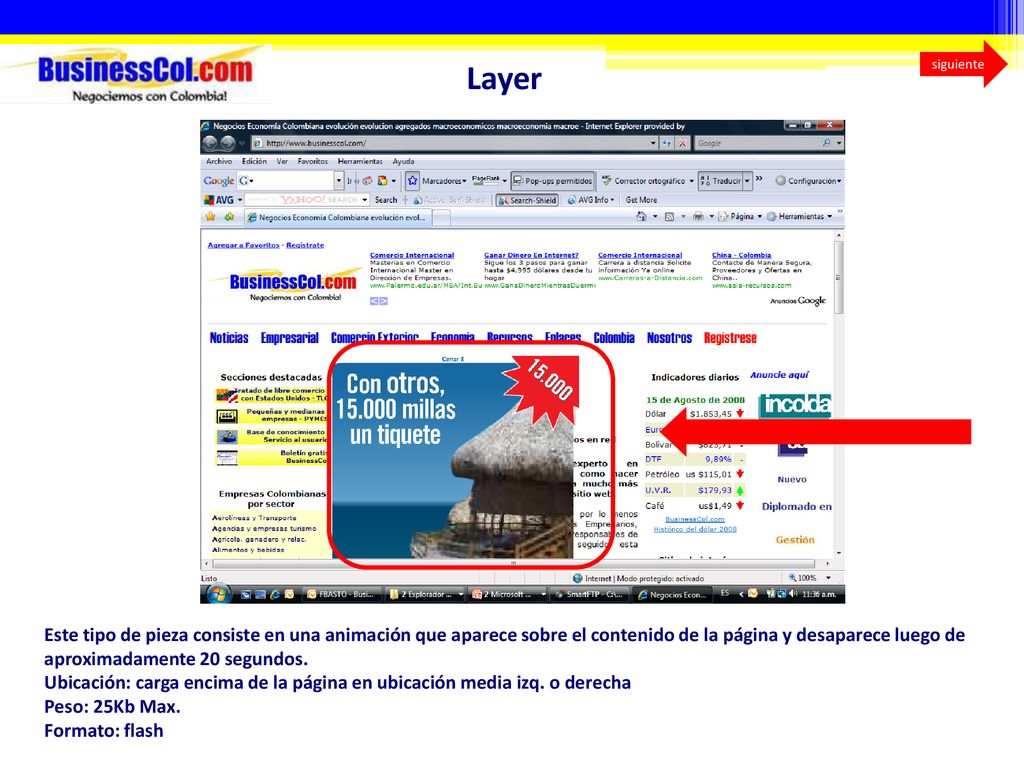1024x768 pixels.
Task: Click the Traducir button in Google toolbar
Action: [720, 181]
